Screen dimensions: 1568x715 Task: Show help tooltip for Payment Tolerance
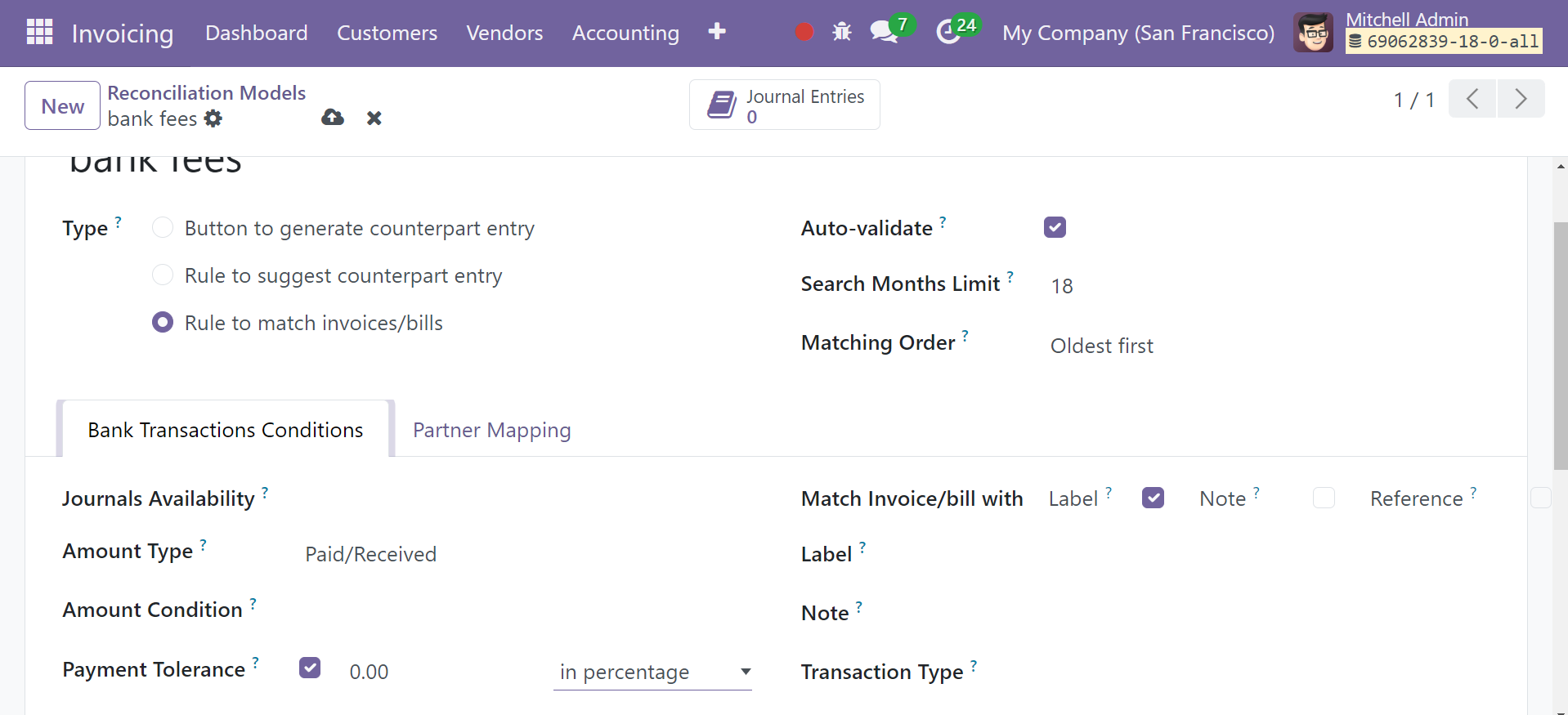coord(255,663)
